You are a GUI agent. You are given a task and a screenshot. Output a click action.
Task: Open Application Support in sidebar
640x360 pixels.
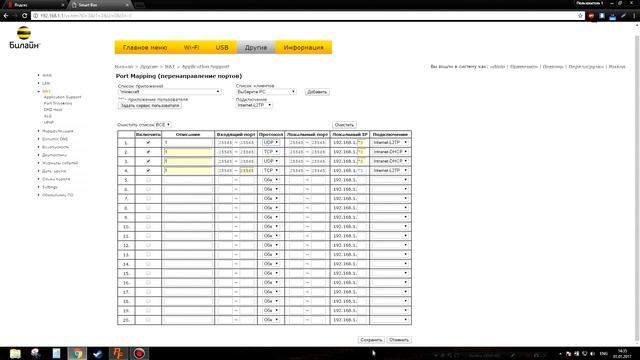[62, 97]
